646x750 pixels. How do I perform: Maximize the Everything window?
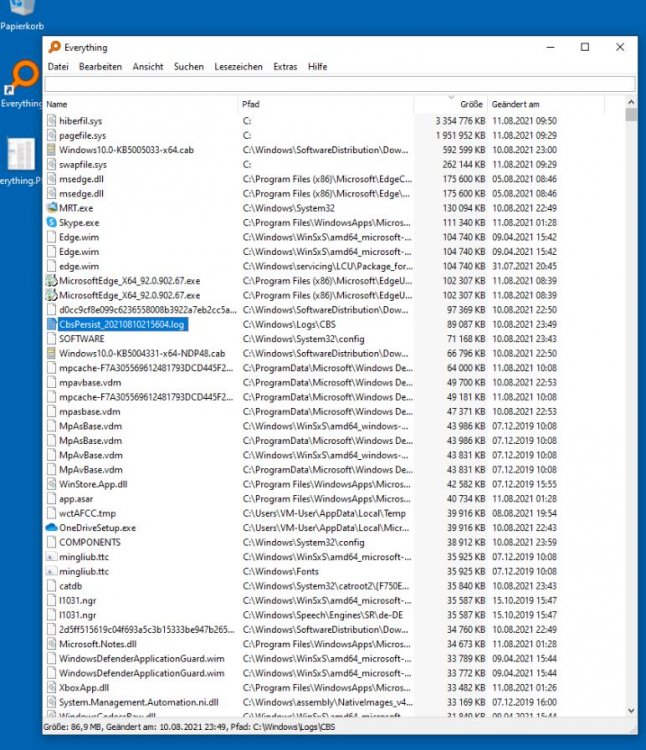pos(585,47)
